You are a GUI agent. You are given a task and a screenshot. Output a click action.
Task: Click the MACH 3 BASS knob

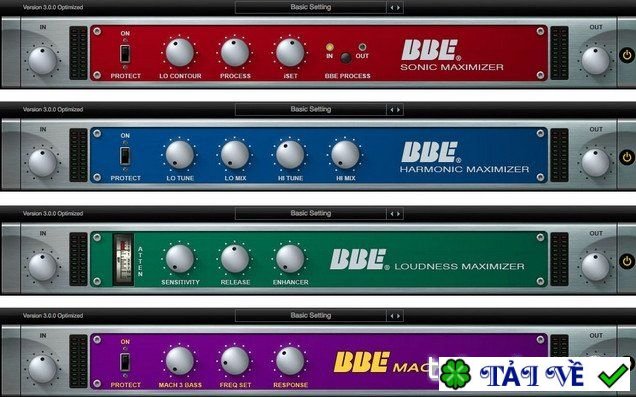(180, 361)
